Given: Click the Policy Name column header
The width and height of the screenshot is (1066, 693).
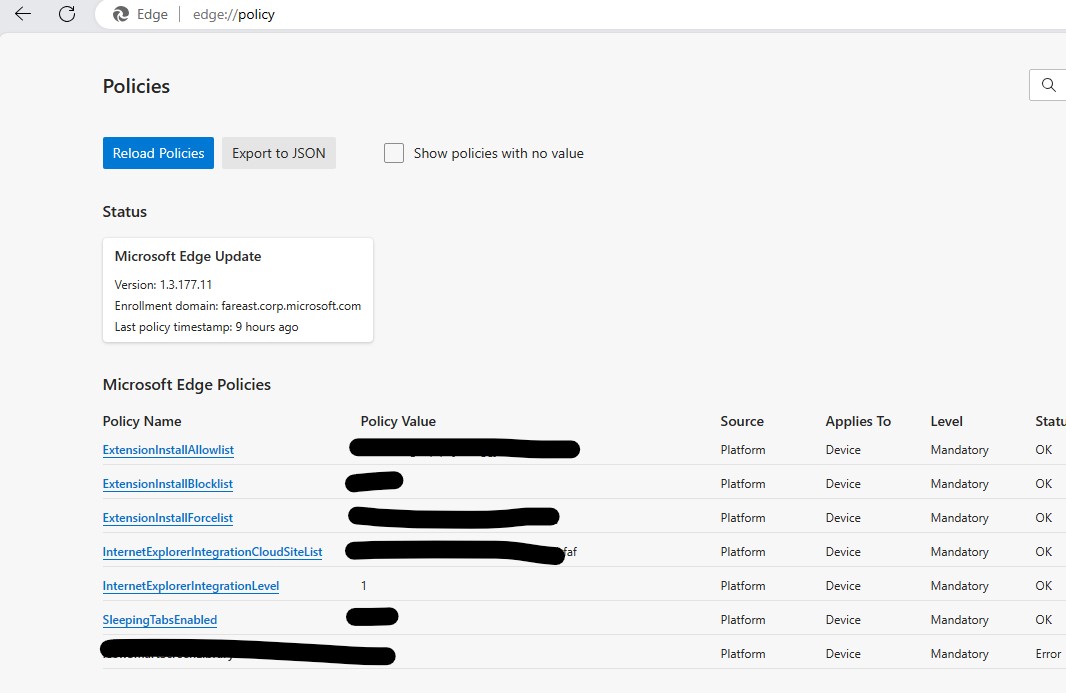Looking at the screenshot, I should [x=141, y=421].
